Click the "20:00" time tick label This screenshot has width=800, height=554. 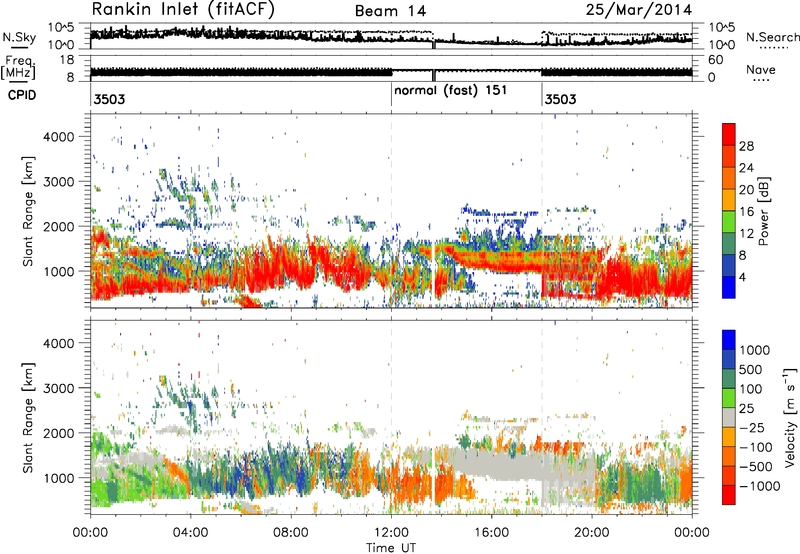(x=591, y=533)
